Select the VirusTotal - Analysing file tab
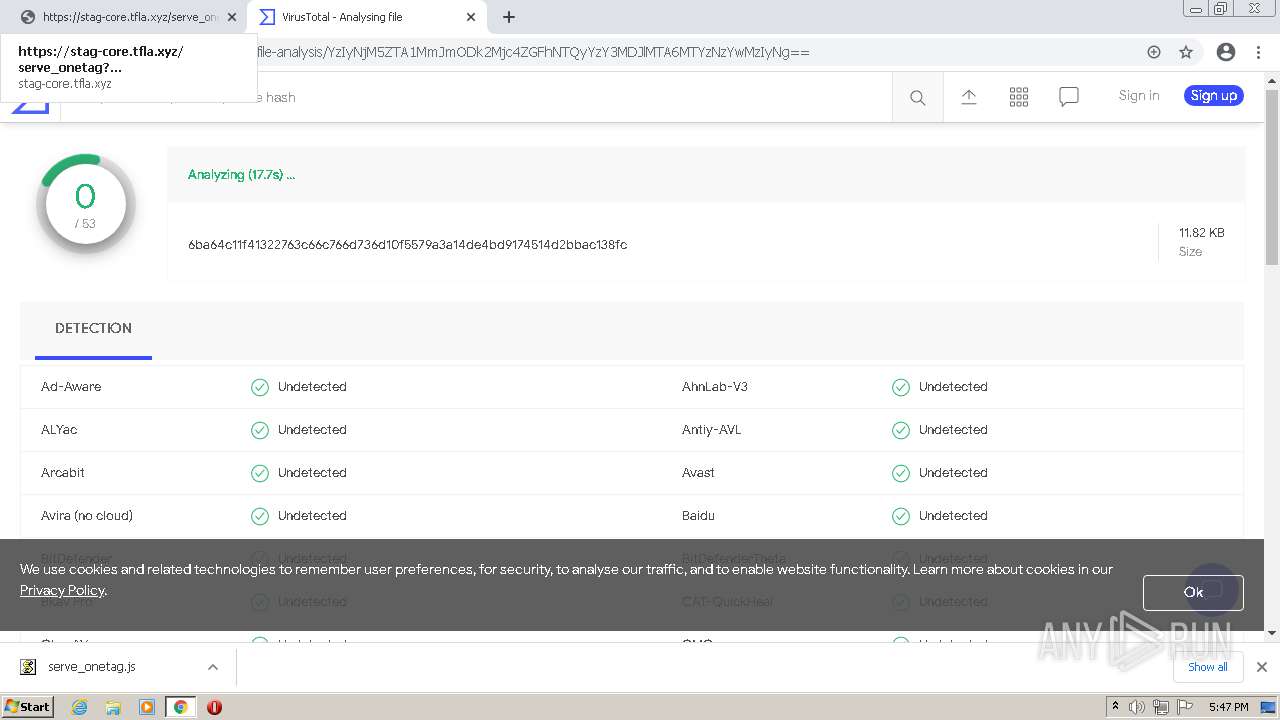Screen dimensions: 1280x720 pos(366,17)
